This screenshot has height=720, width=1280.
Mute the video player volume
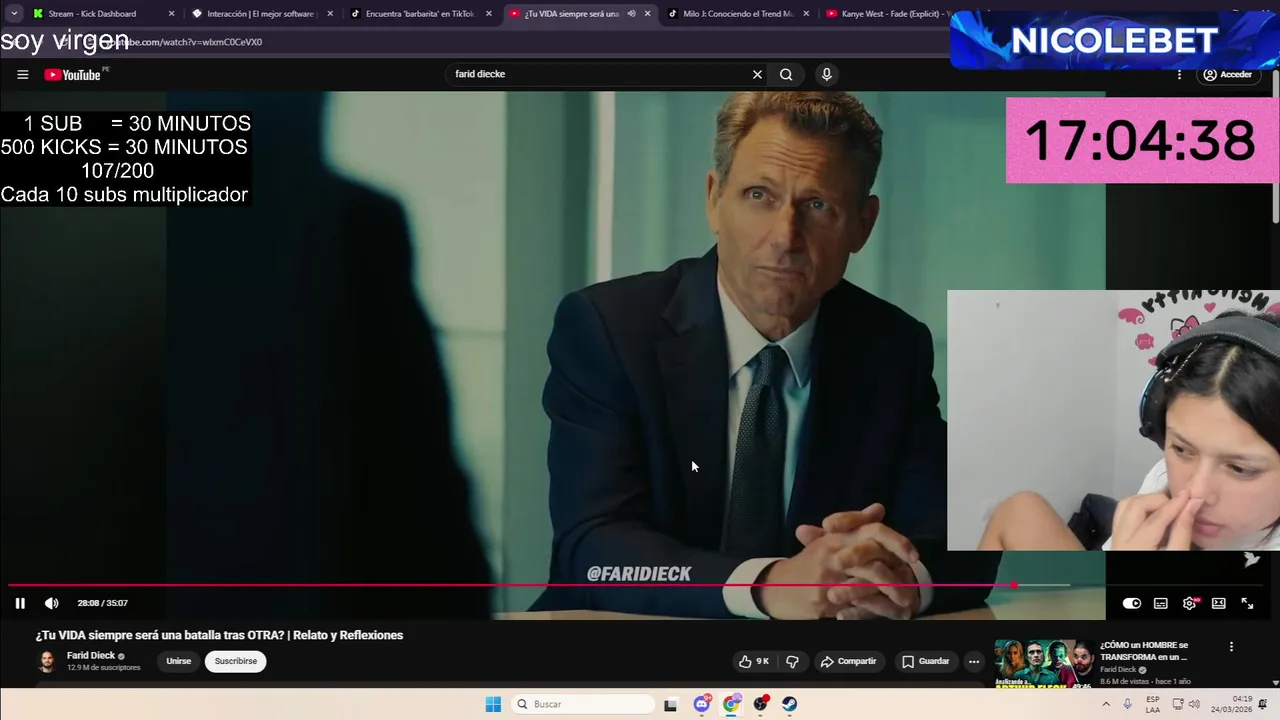point(51,603)
